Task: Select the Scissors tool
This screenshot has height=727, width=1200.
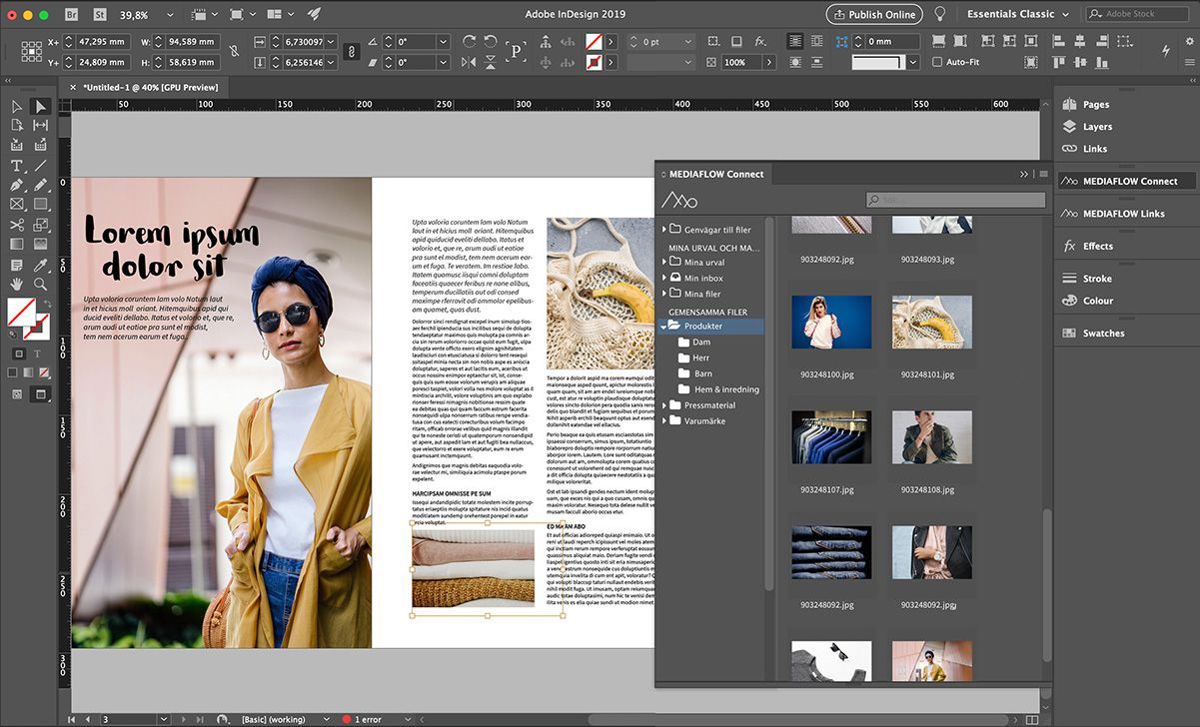Action: tap(17, 224)
